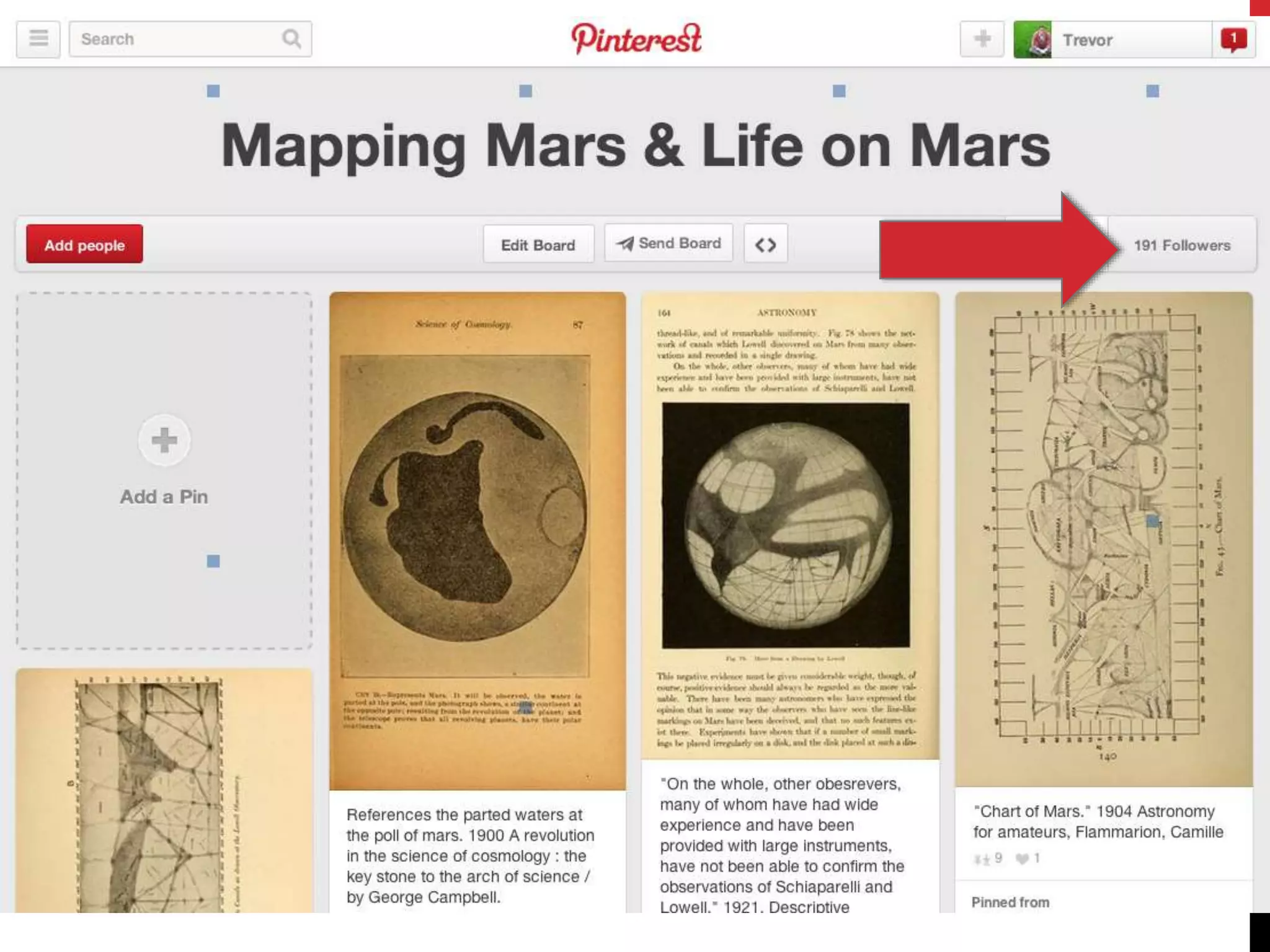The height and width of the screenshot is (952, 1270).
Task: Click the Pinterest logo
Action: coord(636,38)
